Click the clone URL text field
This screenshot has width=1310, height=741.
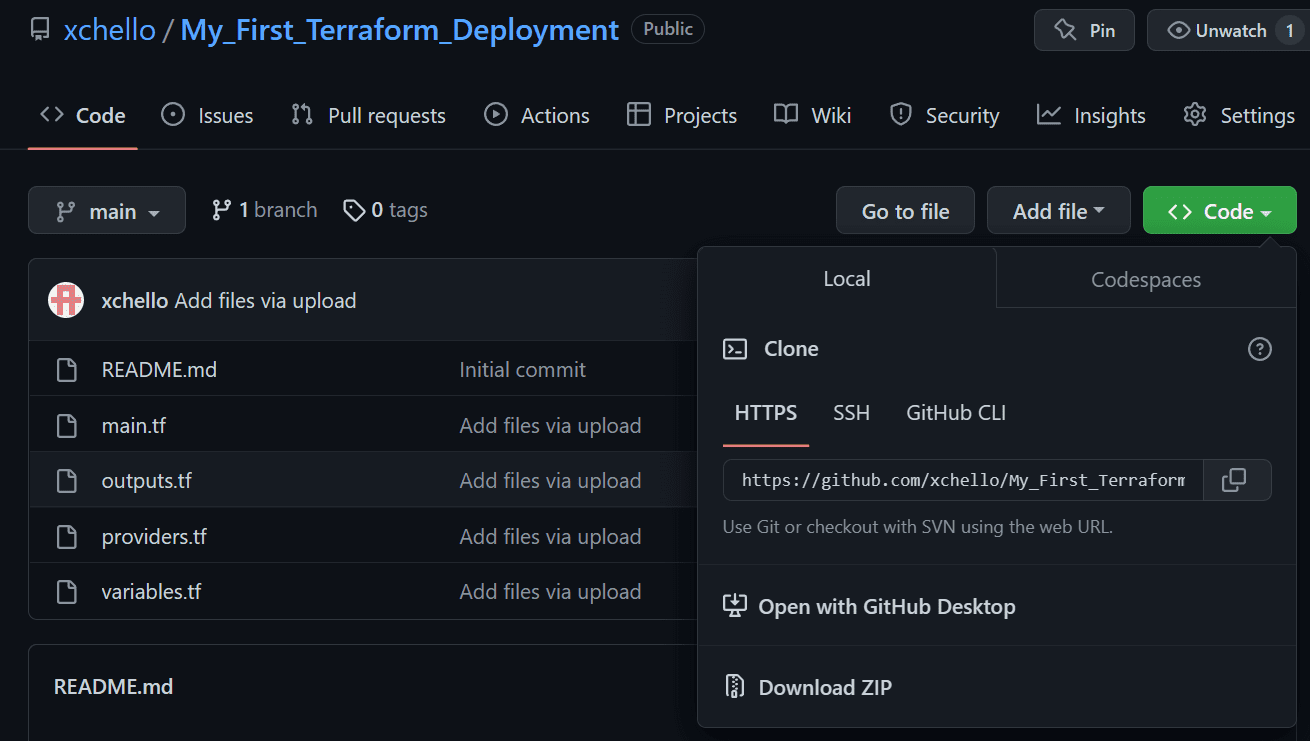[963, 480]
